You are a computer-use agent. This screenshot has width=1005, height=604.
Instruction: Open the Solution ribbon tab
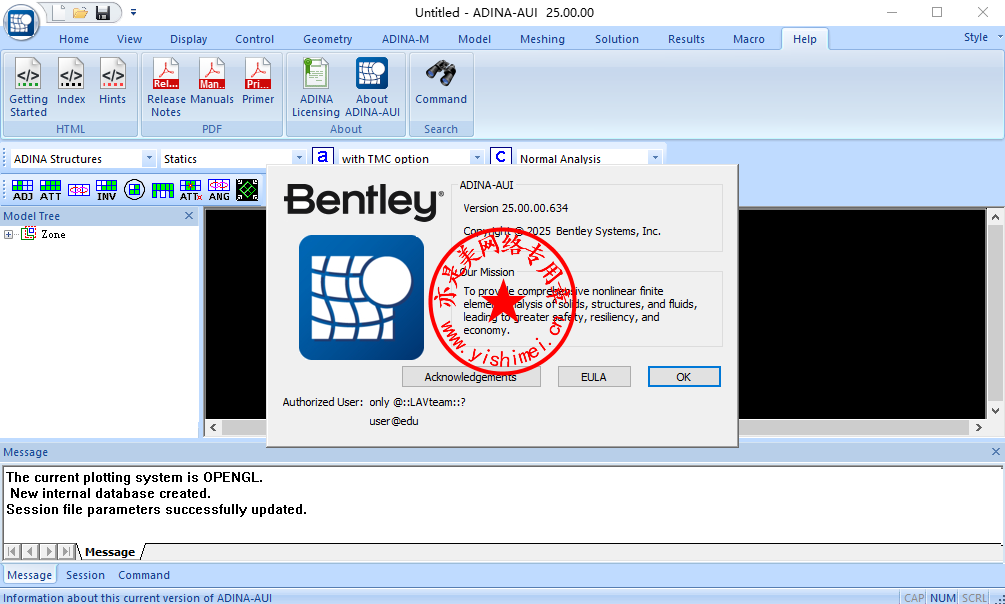point(617,39)
